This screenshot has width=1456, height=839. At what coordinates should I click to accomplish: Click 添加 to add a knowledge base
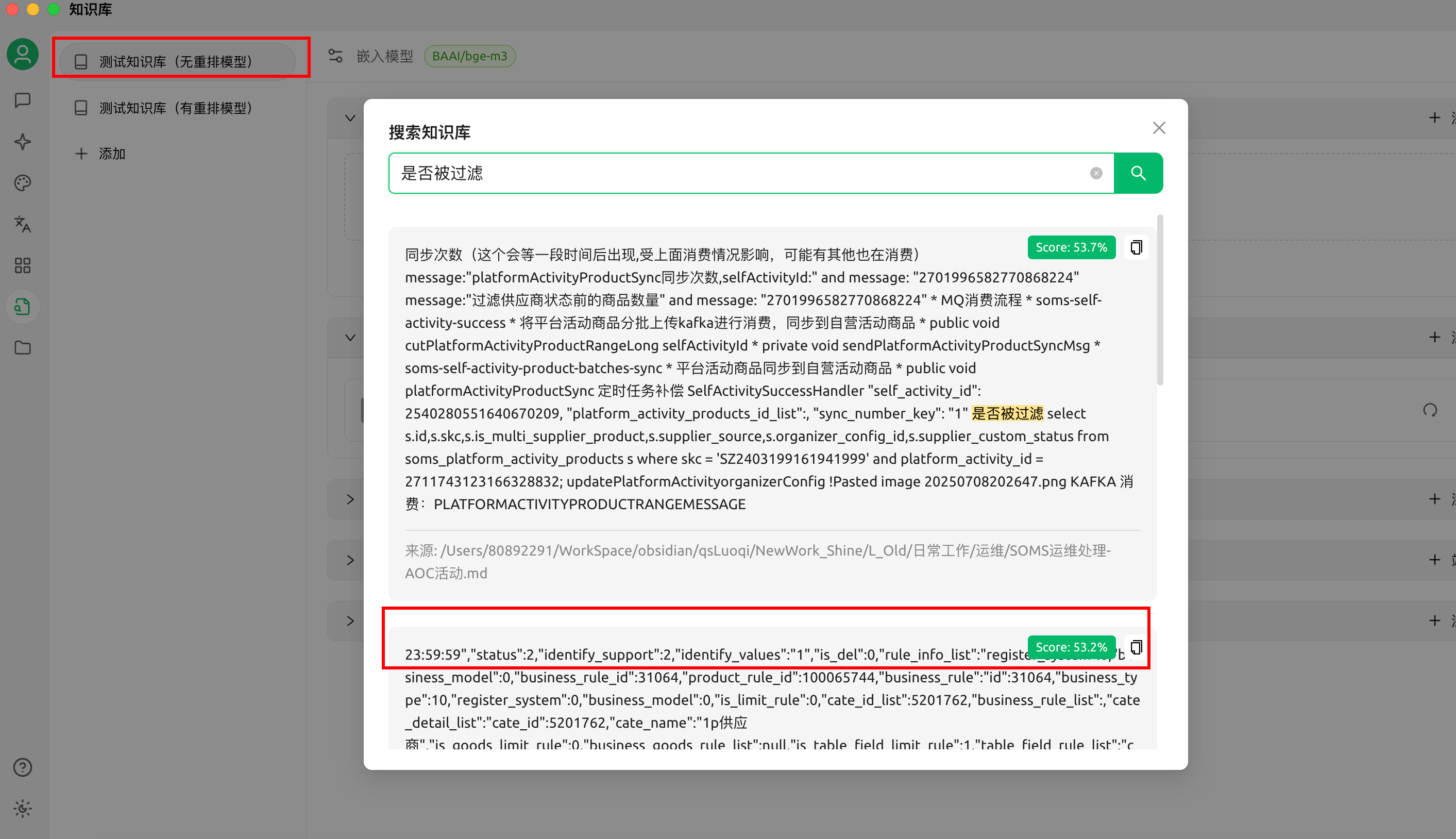tap(101, 154)
